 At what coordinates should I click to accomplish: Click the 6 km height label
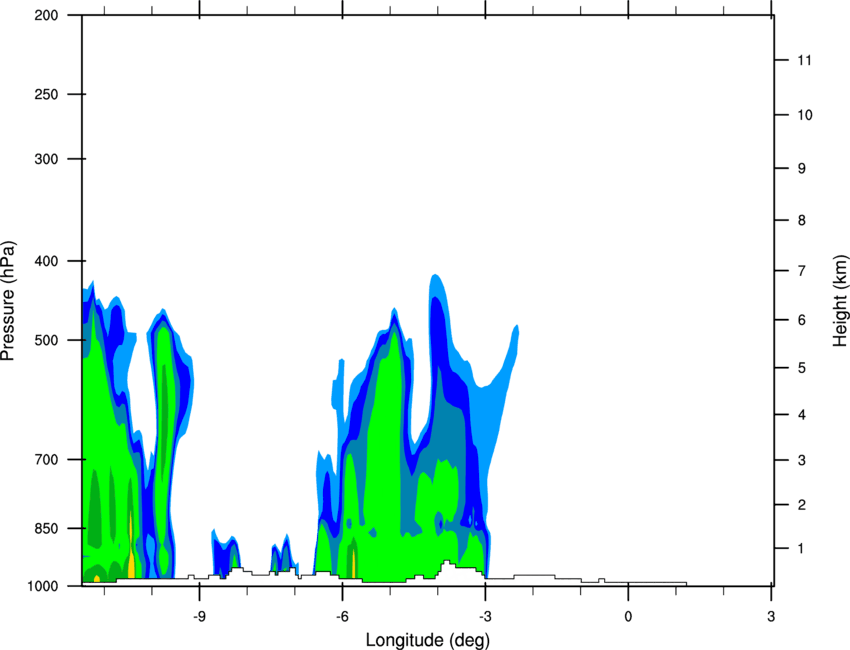pos(802,320)
